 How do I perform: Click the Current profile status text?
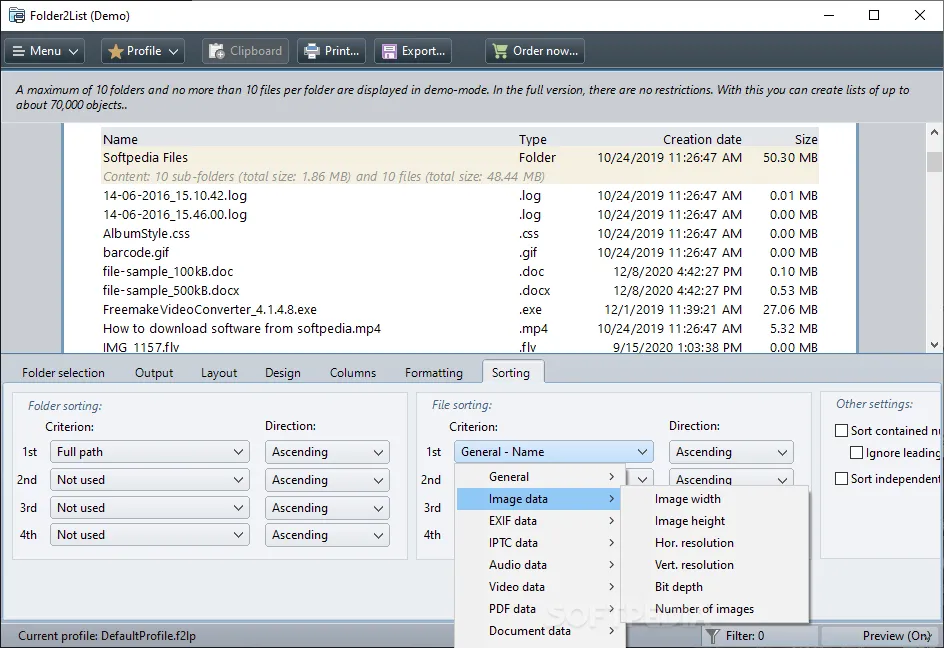pos(107,636)
